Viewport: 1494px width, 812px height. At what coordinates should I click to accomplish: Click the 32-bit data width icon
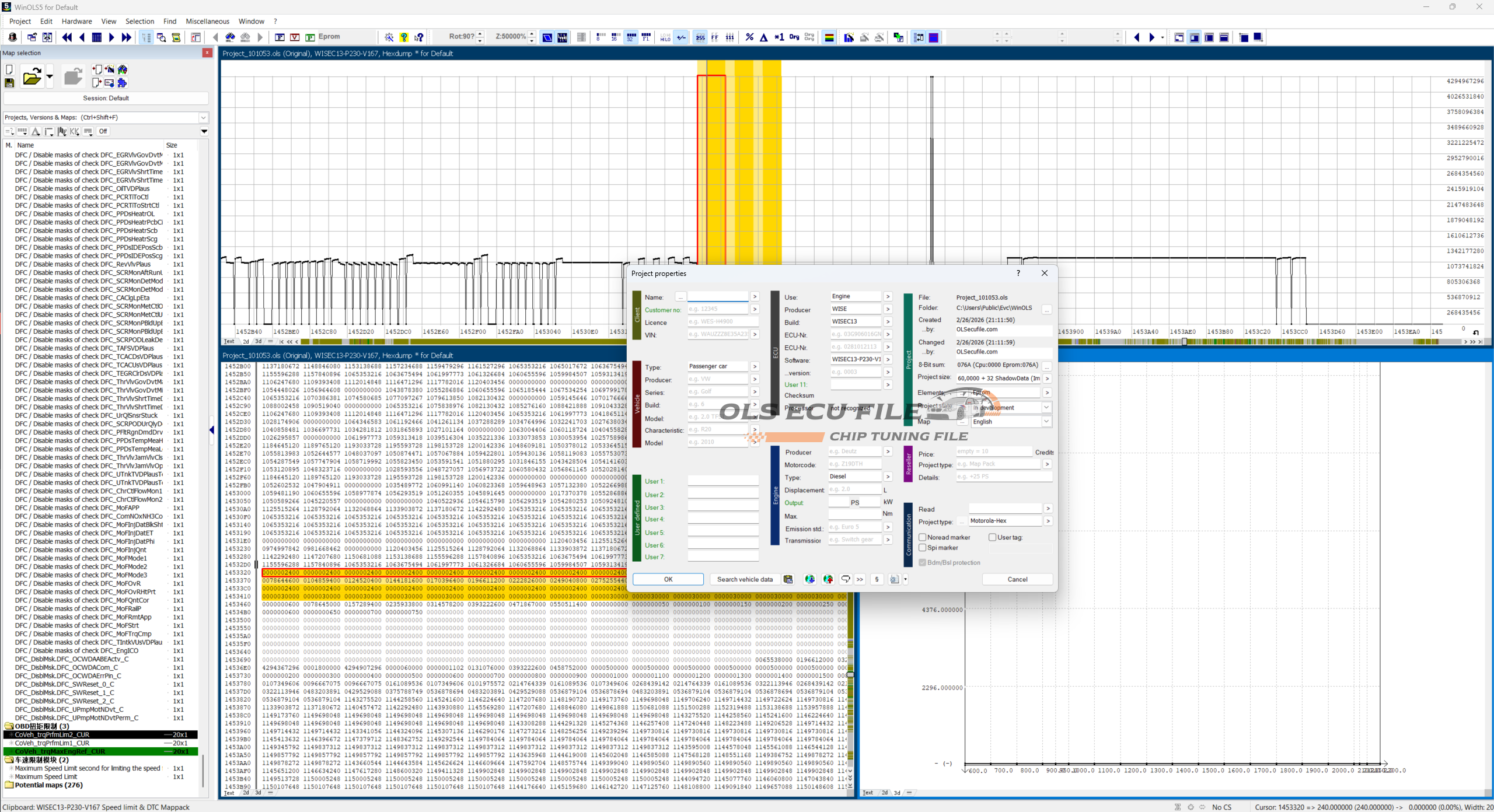tap(631, 37)
